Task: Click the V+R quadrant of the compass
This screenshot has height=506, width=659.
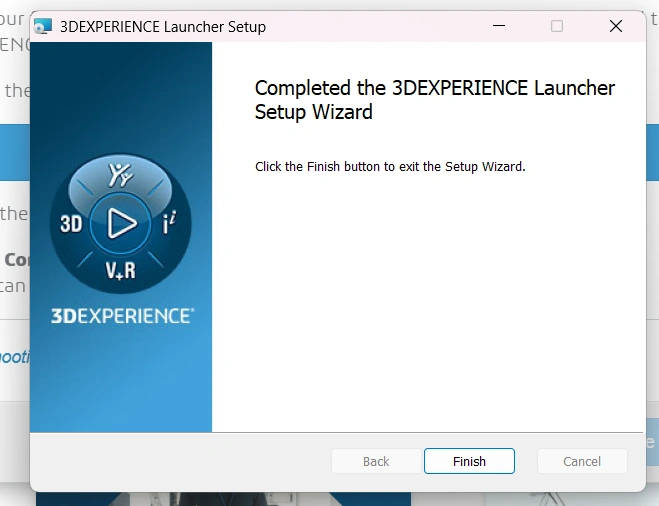Action: coord(121,271)
